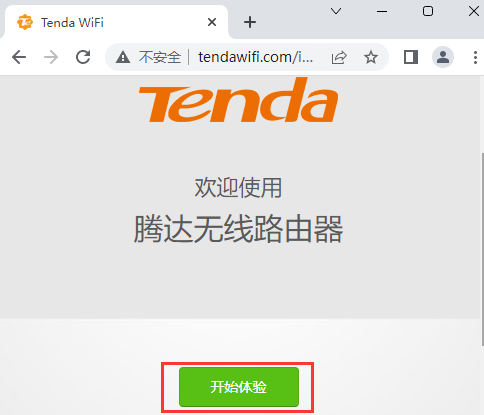Reload the Tenda WiFi page
The image size is (484, 415).
click(x=83, y=57)
